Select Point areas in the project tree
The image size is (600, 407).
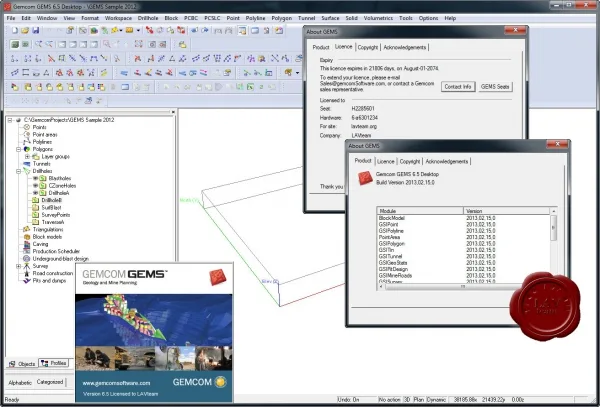click(x=44, y=134)
